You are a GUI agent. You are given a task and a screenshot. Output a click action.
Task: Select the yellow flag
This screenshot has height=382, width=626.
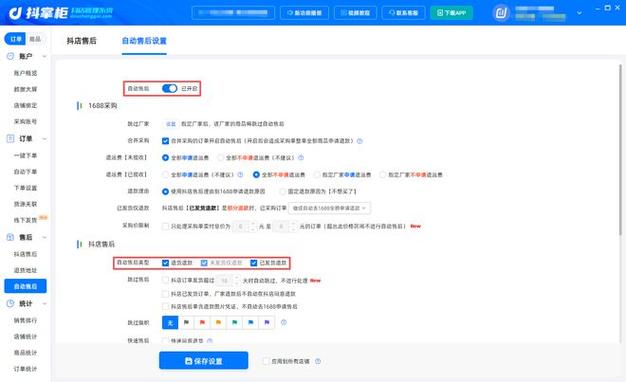pos(218,323)
